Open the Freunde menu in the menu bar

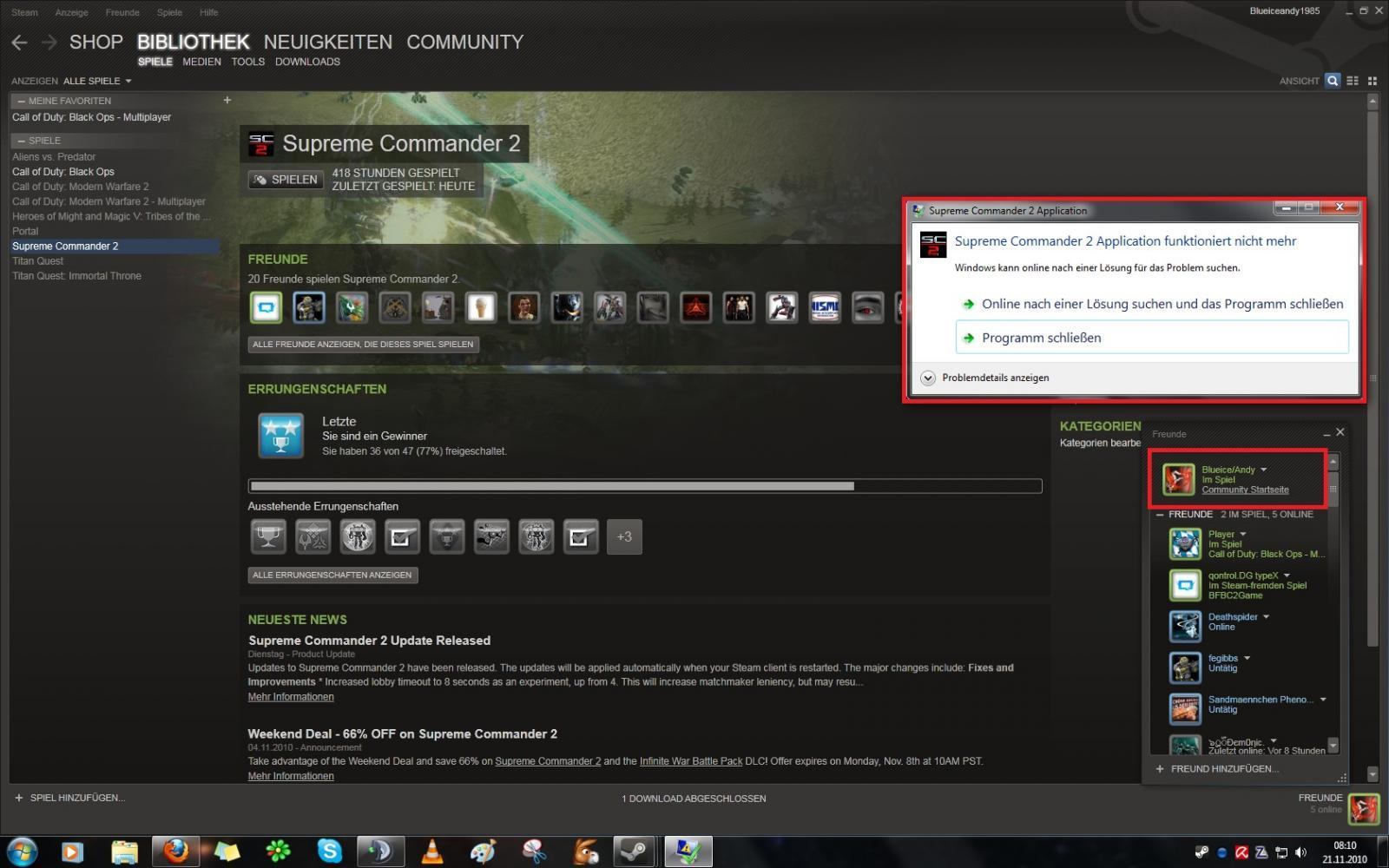tap(122, 12)
